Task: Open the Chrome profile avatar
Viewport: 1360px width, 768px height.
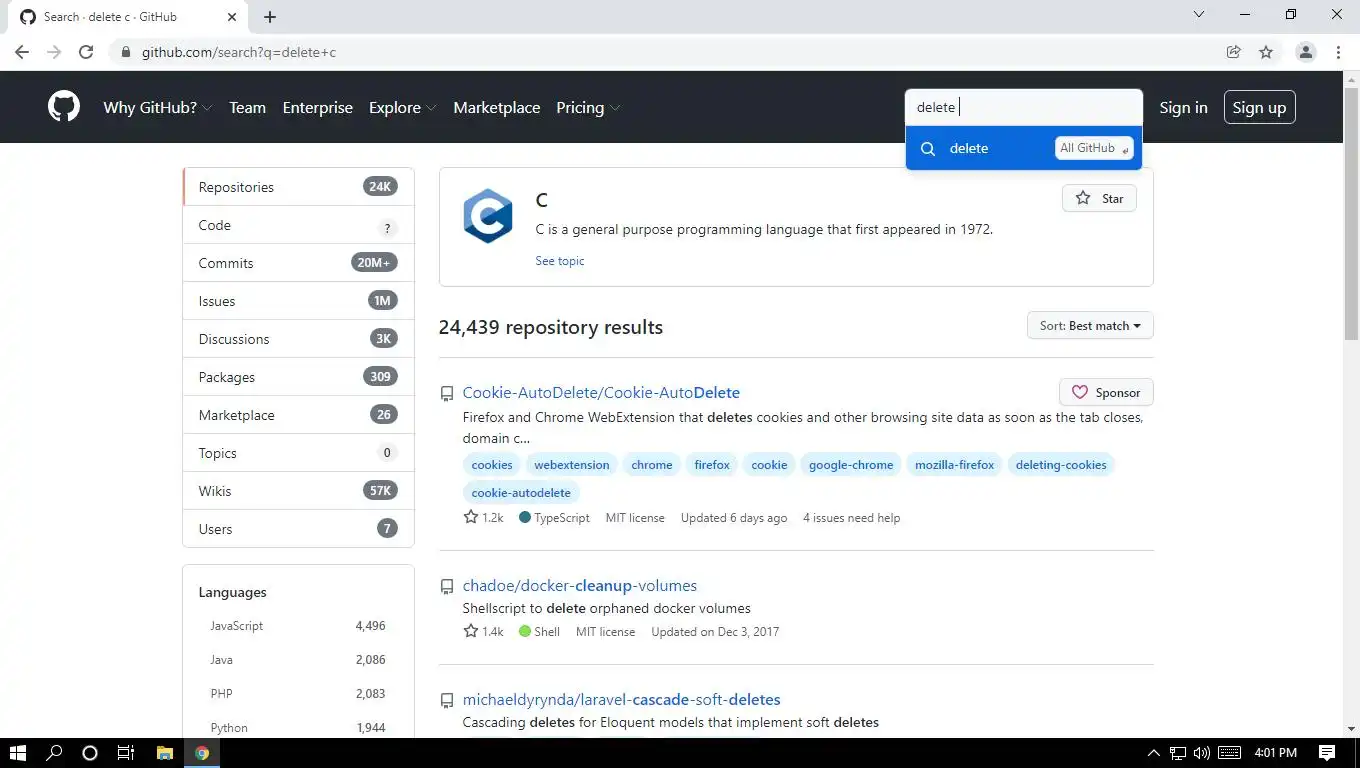Action: tap(1305, 52)
